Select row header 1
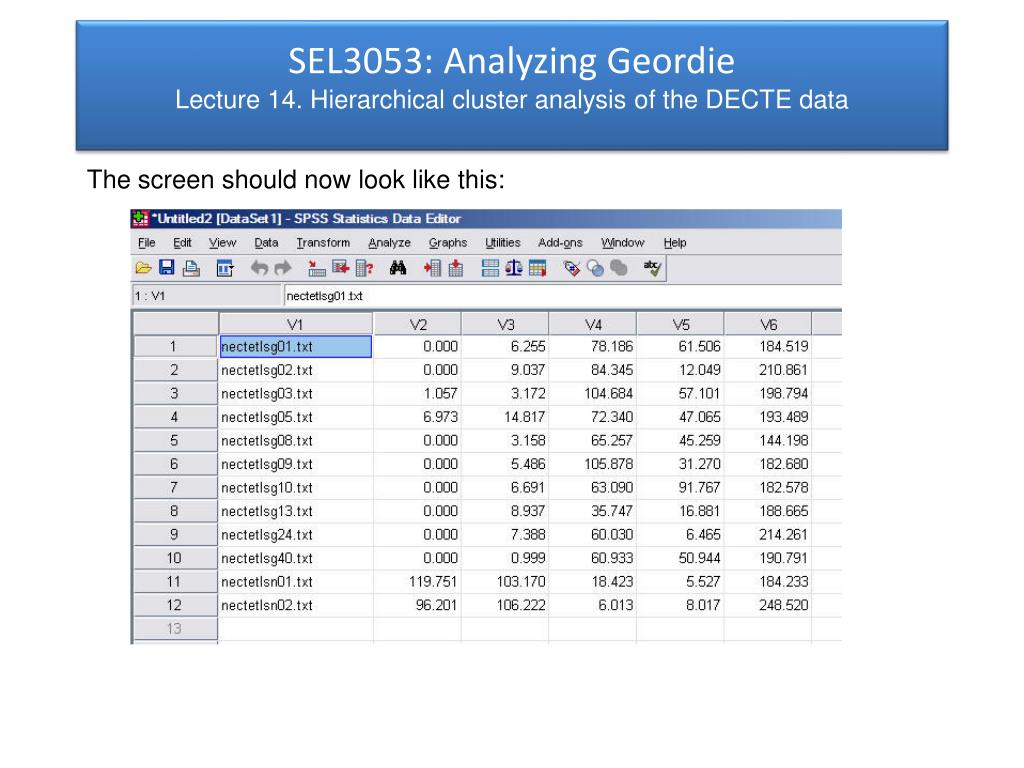This screenshot has height=768, width=1024. 175,347
